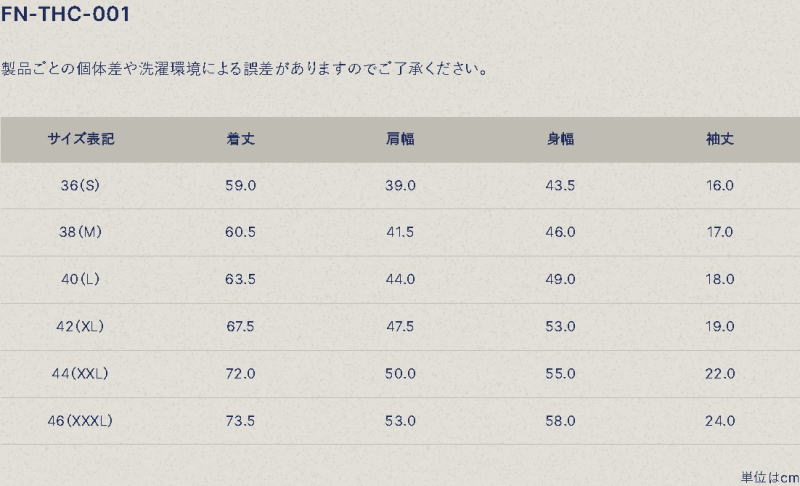The width and height of the screenshot is (800, 486).
Task: Click the 44(XXL) size row label
Action: 80,373
